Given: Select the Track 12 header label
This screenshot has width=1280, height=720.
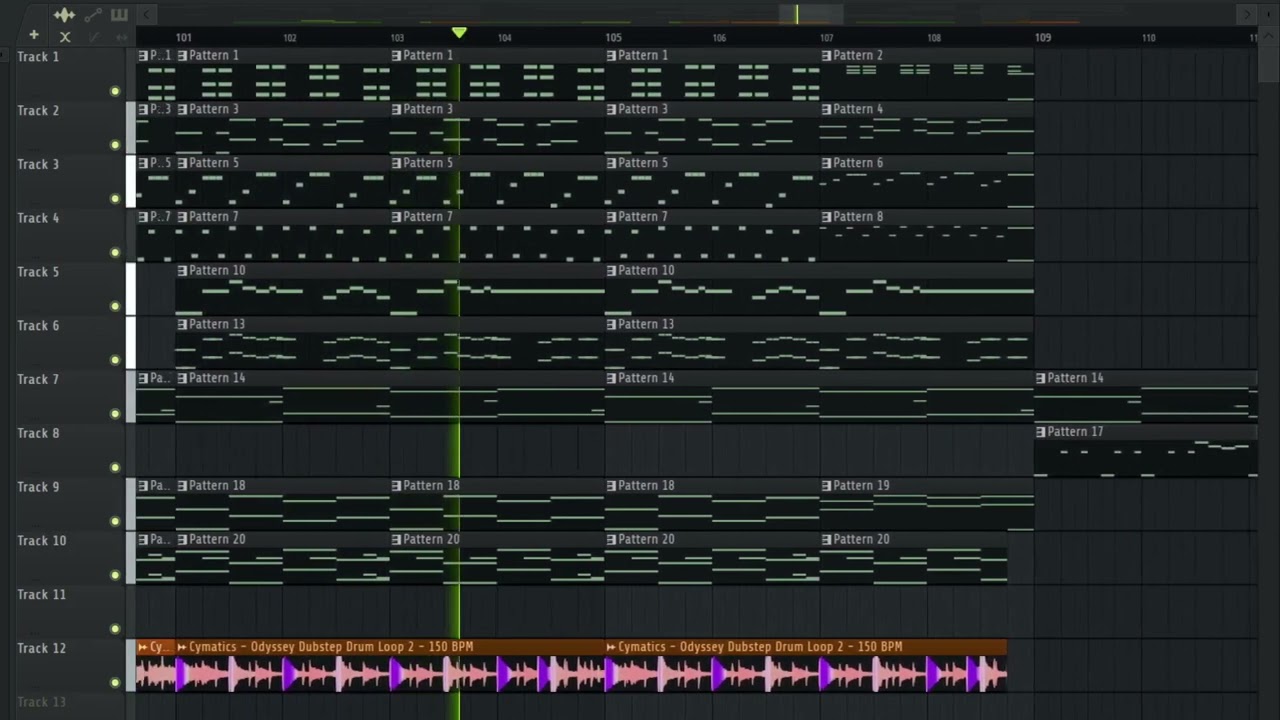Looking at the screenshot, I should [x=41, y=648].
